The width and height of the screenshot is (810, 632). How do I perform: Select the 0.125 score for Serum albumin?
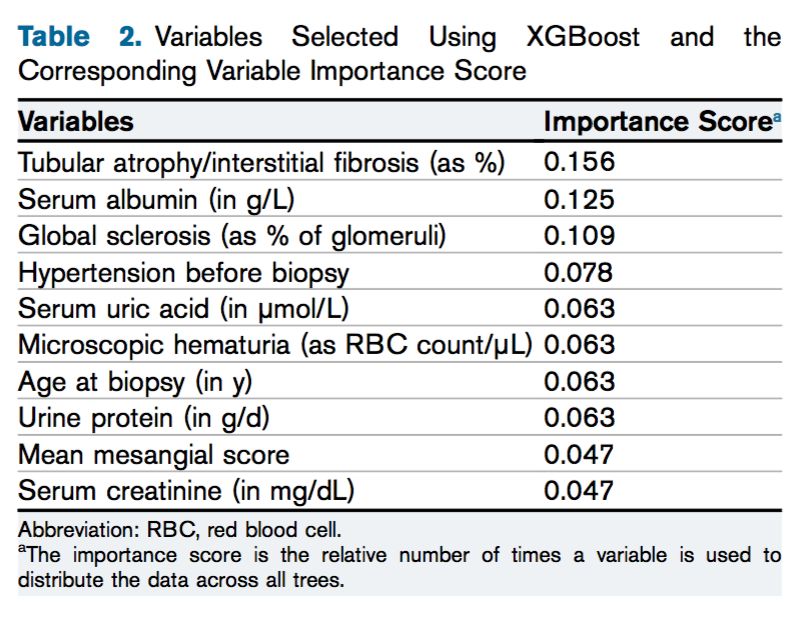pyautogui.click(x=579, y=199)
